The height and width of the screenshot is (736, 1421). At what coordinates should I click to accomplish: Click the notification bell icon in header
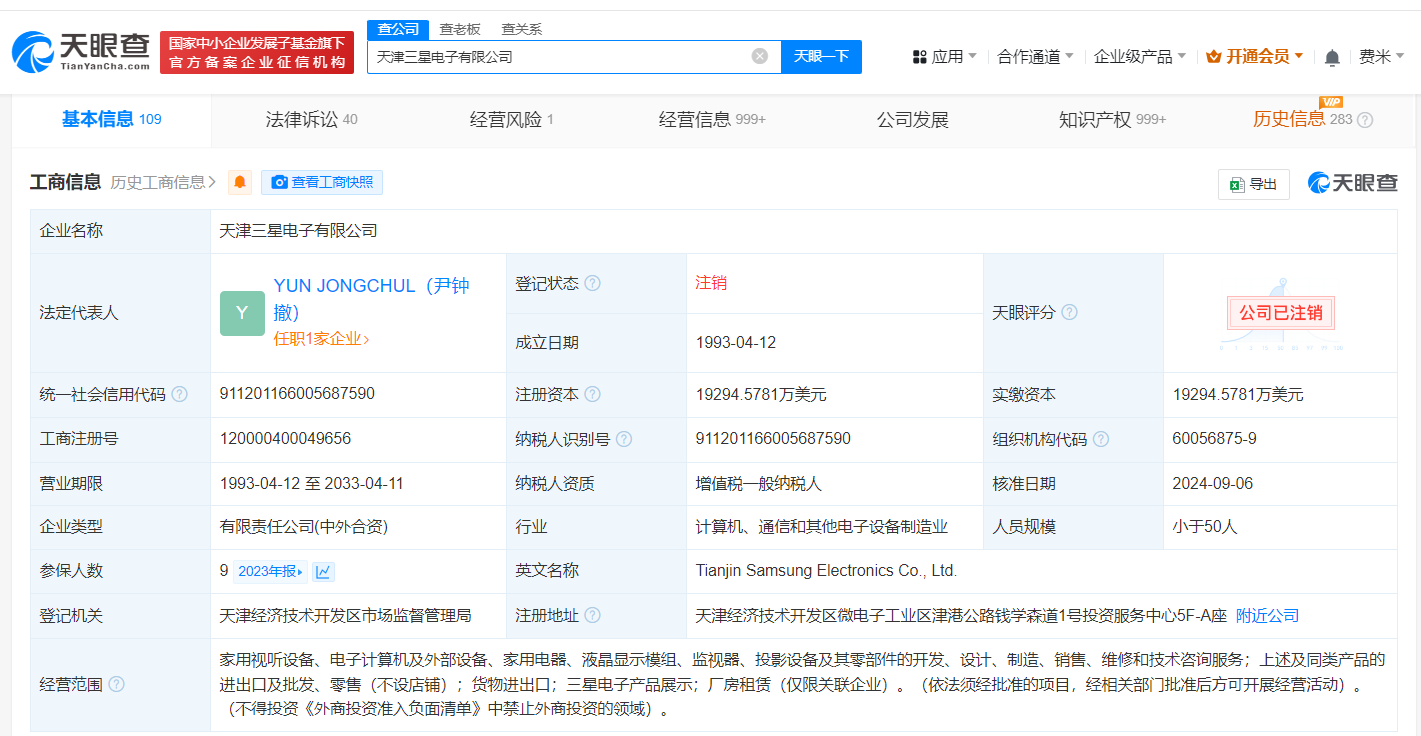point(1331,58)
